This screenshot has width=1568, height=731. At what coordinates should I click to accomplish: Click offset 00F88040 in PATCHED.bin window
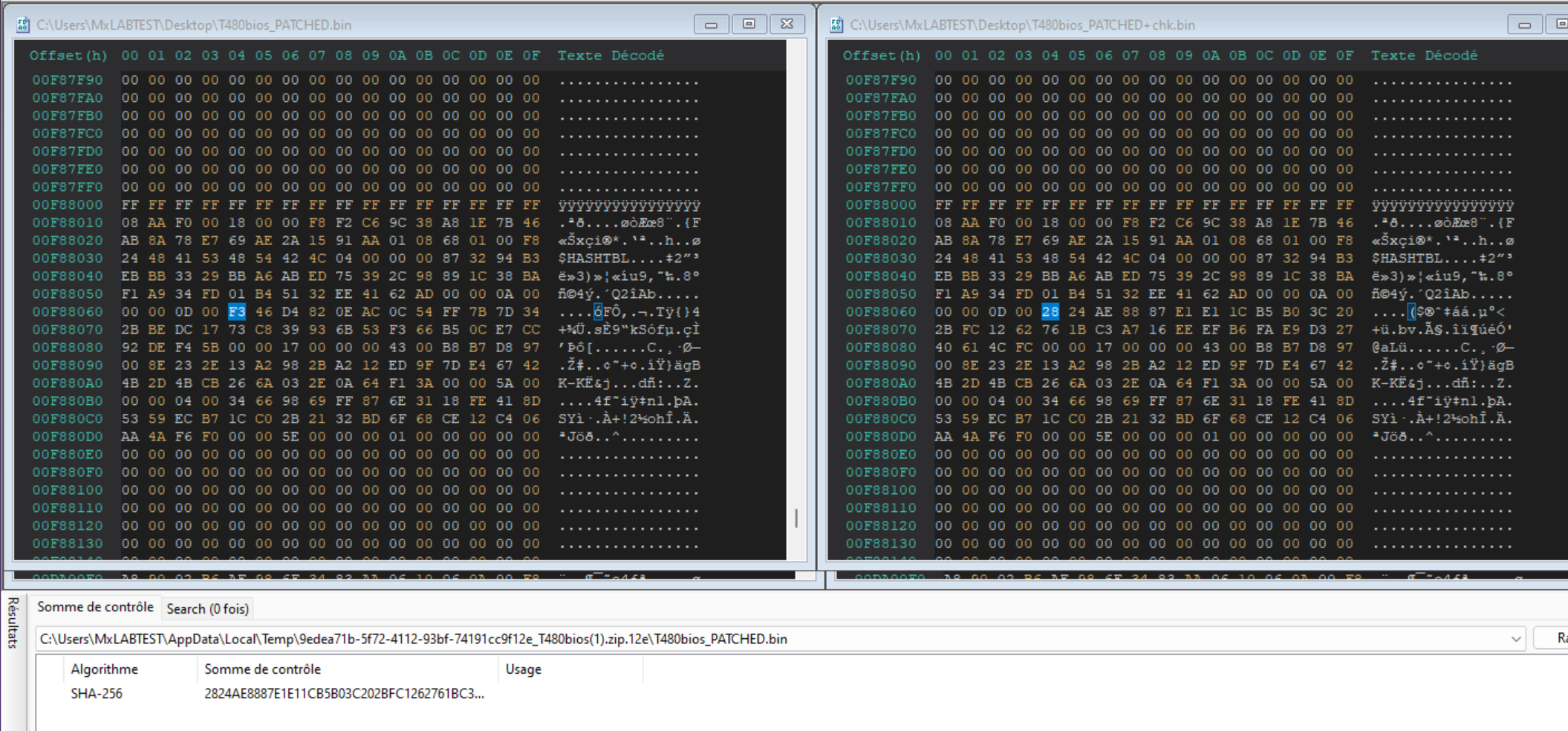[x=68, y=276]
